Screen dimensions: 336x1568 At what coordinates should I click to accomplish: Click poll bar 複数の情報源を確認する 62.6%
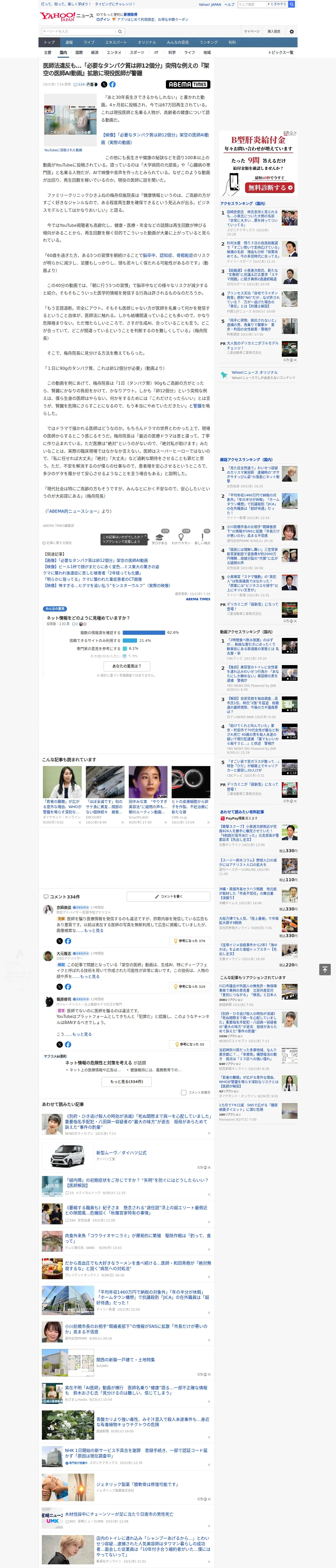coord(143,632)
